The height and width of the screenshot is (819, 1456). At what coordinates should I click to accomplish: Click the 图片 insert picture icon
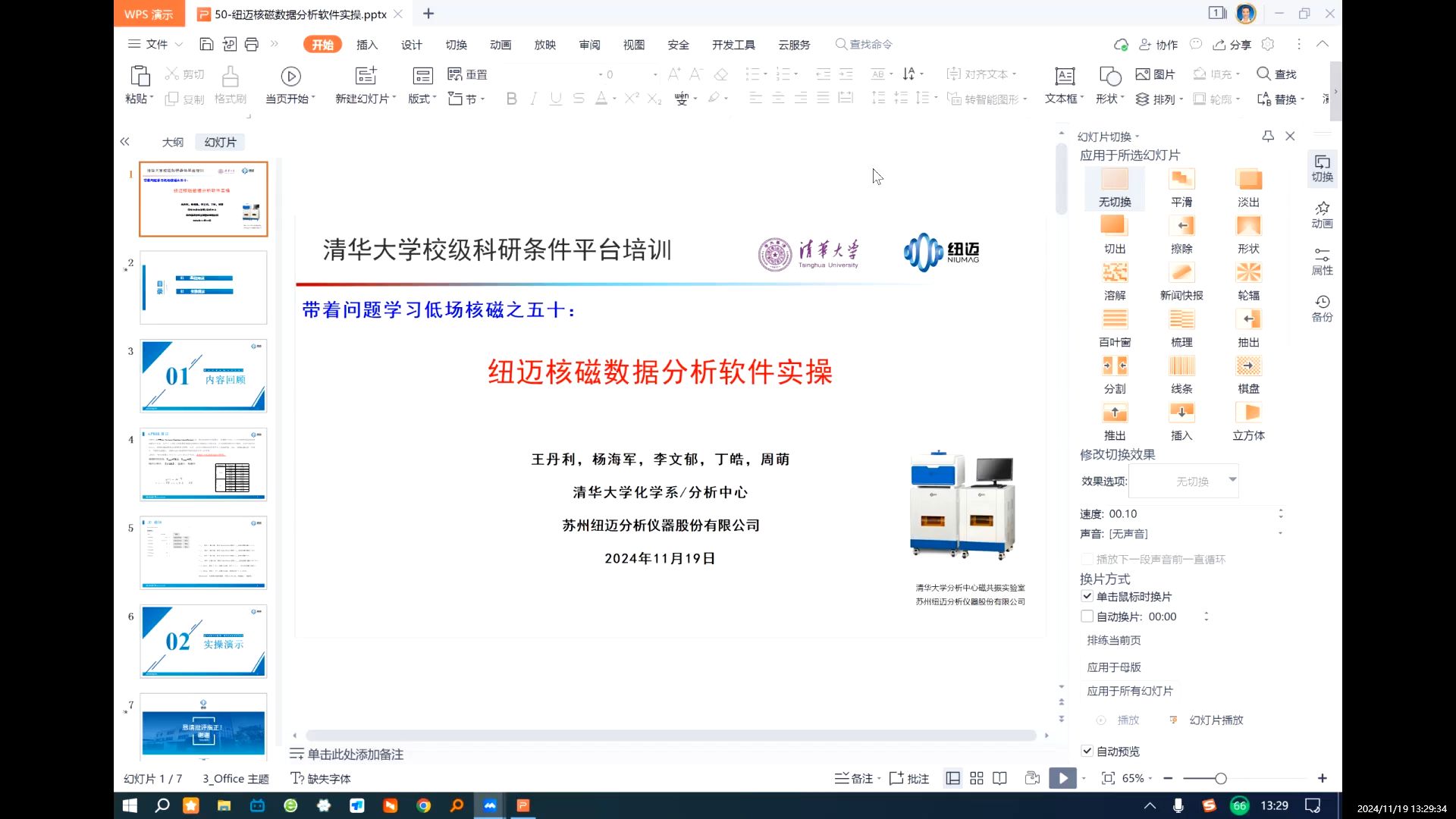1156,74
